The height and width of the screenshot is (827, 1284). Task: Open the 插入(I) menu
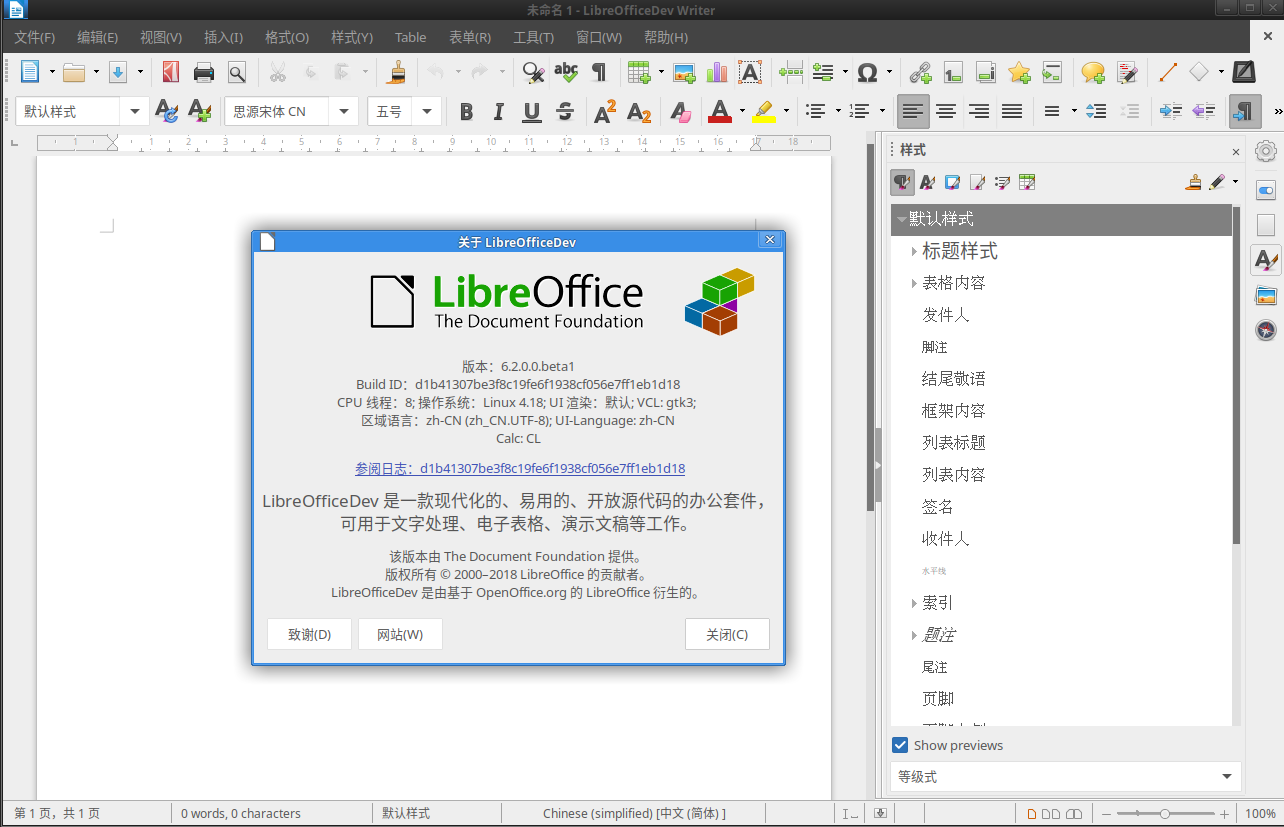tap(223, 37)
